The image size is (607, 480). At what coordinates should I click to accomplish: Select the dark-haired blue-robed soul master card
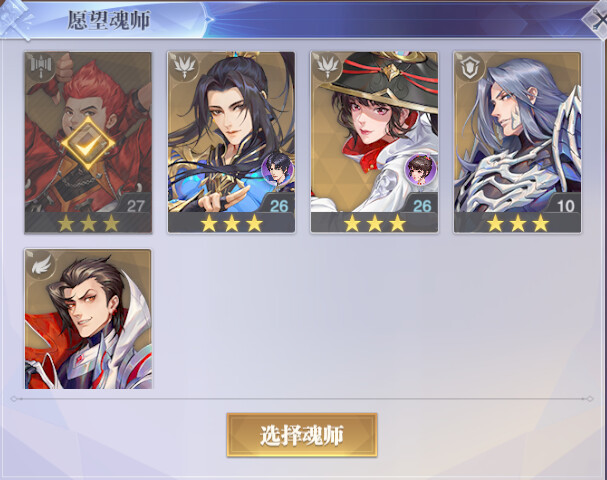click(x=231, y=142)
